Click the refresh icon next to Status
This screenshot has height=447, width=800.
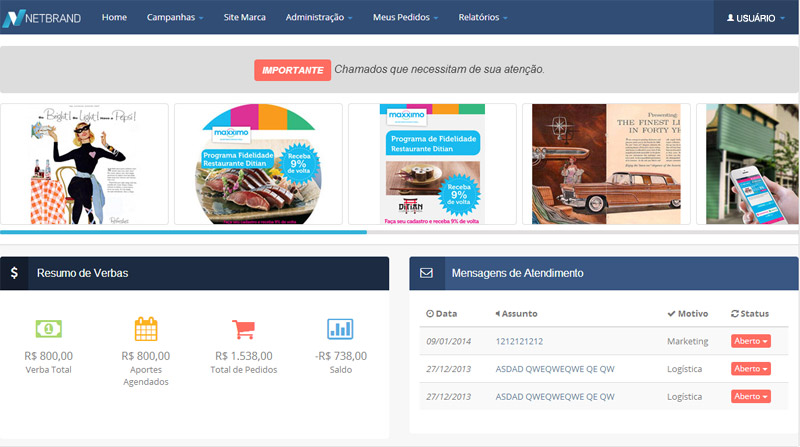click(735, 314)
